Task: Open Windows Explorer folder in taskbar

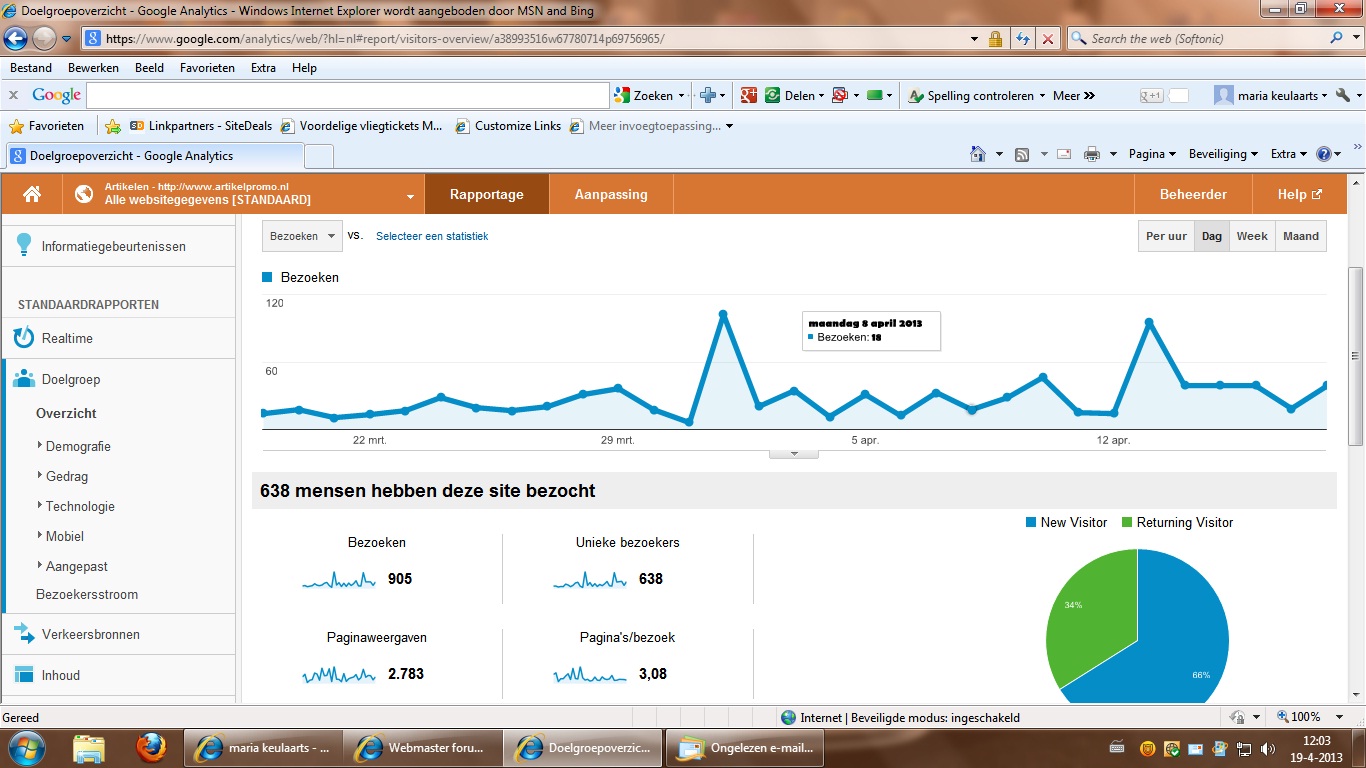Action: point(89,747)
